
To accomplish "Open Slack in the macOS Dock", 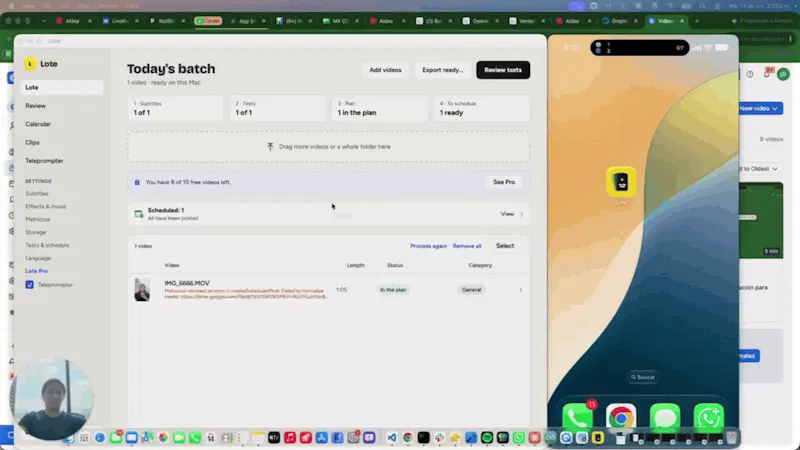I will 439,438.
